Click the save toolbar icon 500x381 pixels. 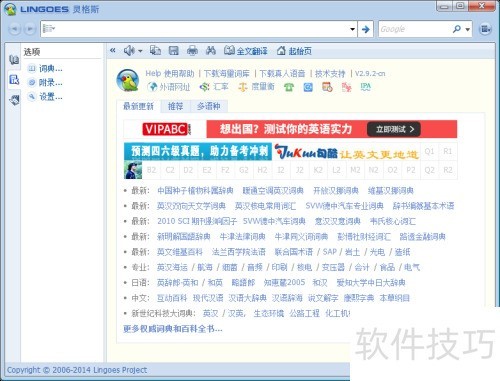pyautogui.click(x=173, y=51)
